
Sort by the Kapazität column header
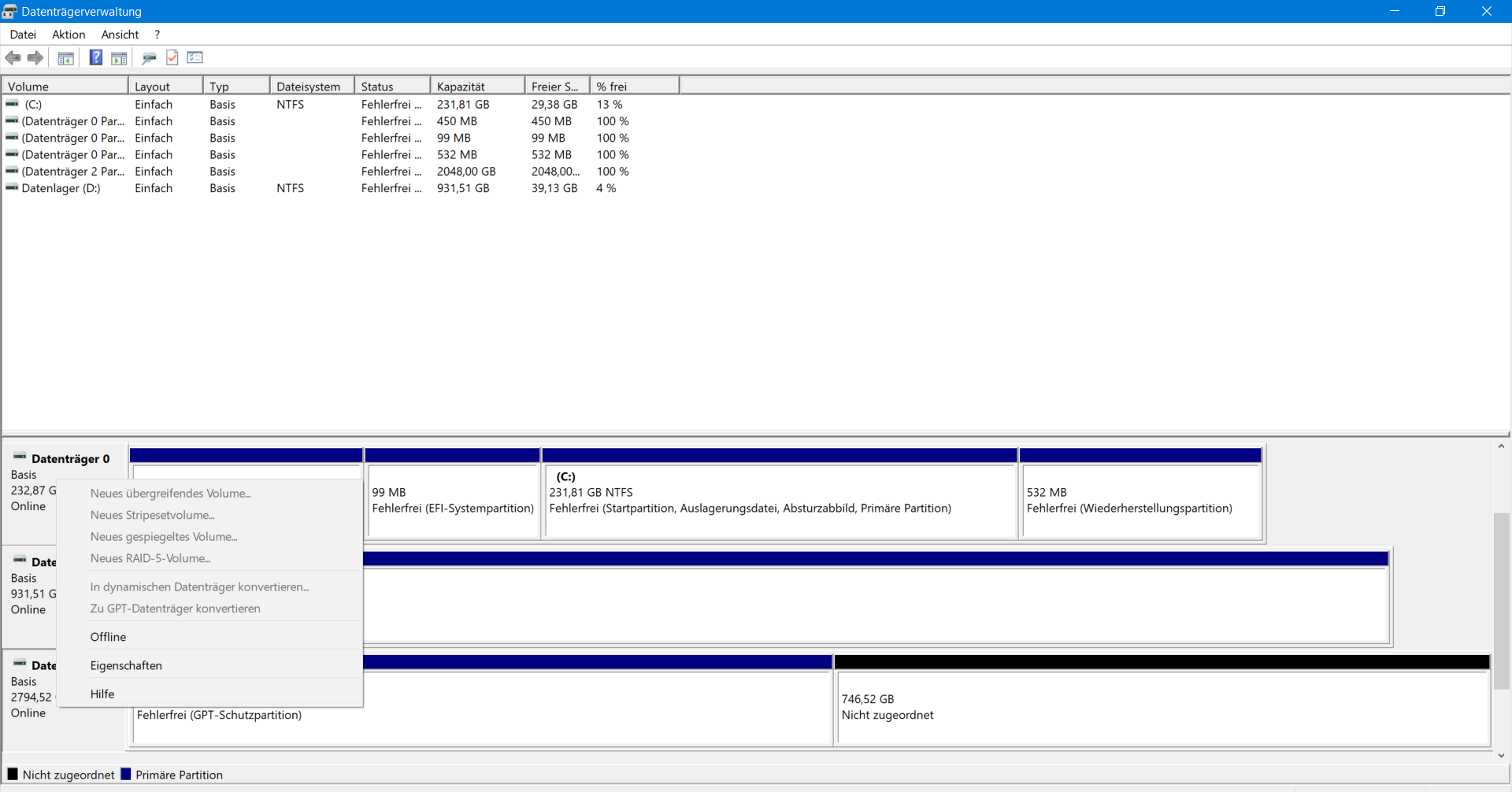pos(477,87)
